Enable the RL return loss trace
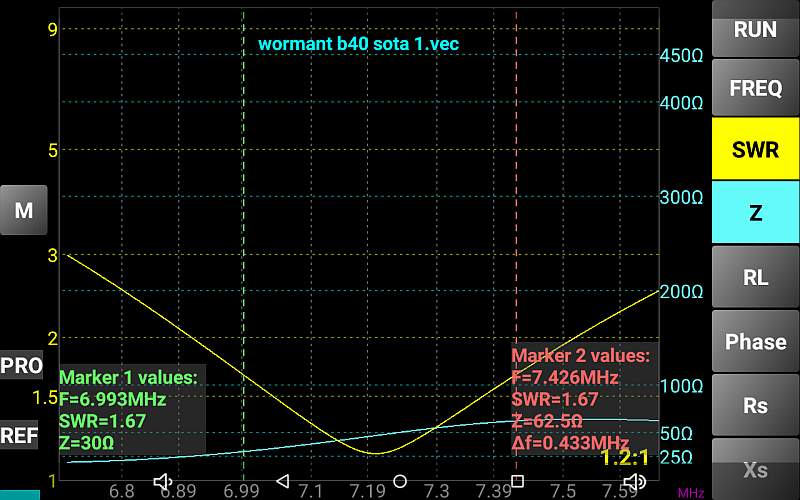800x500 pixels. coord(755,277)
